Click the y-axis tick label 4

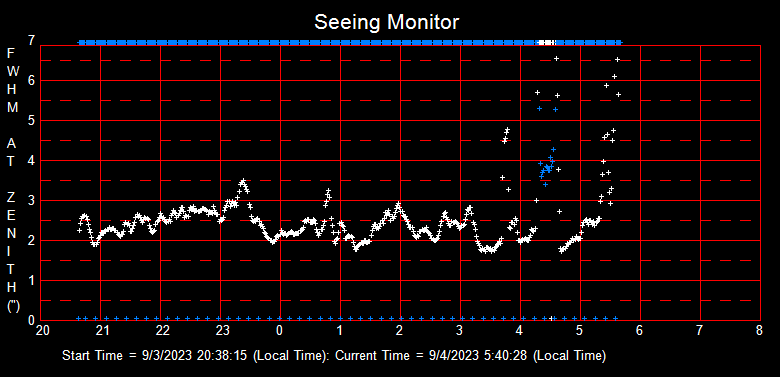31,160
